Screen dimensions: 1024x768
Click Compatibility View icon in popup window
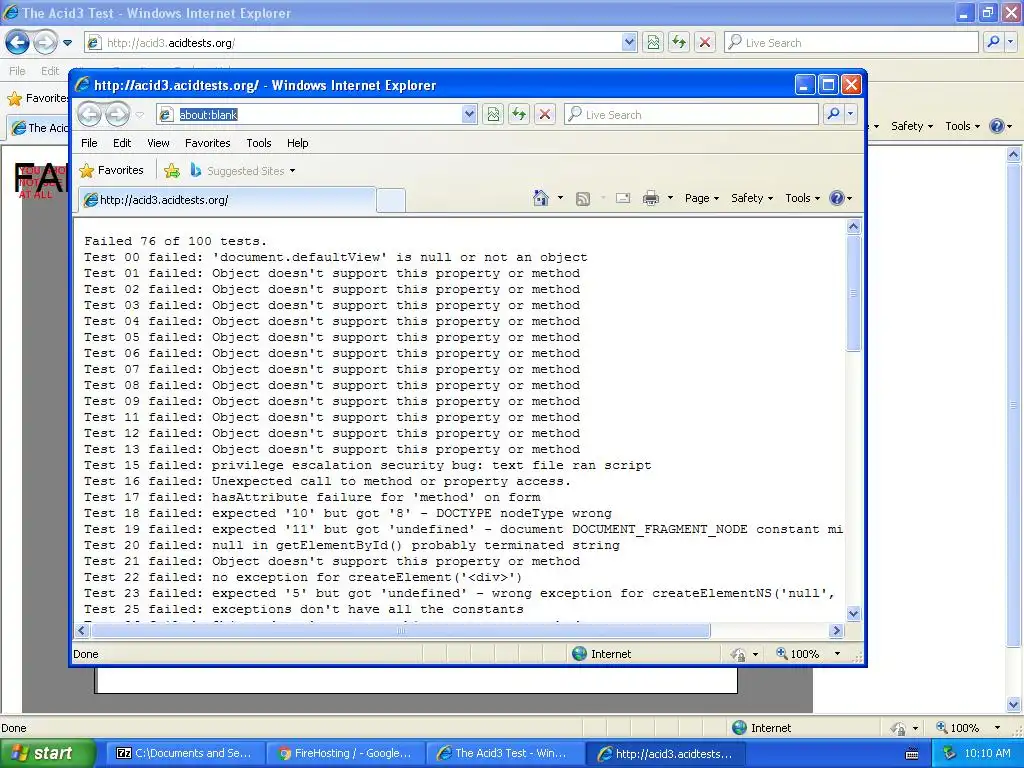[x=493, y=114]
